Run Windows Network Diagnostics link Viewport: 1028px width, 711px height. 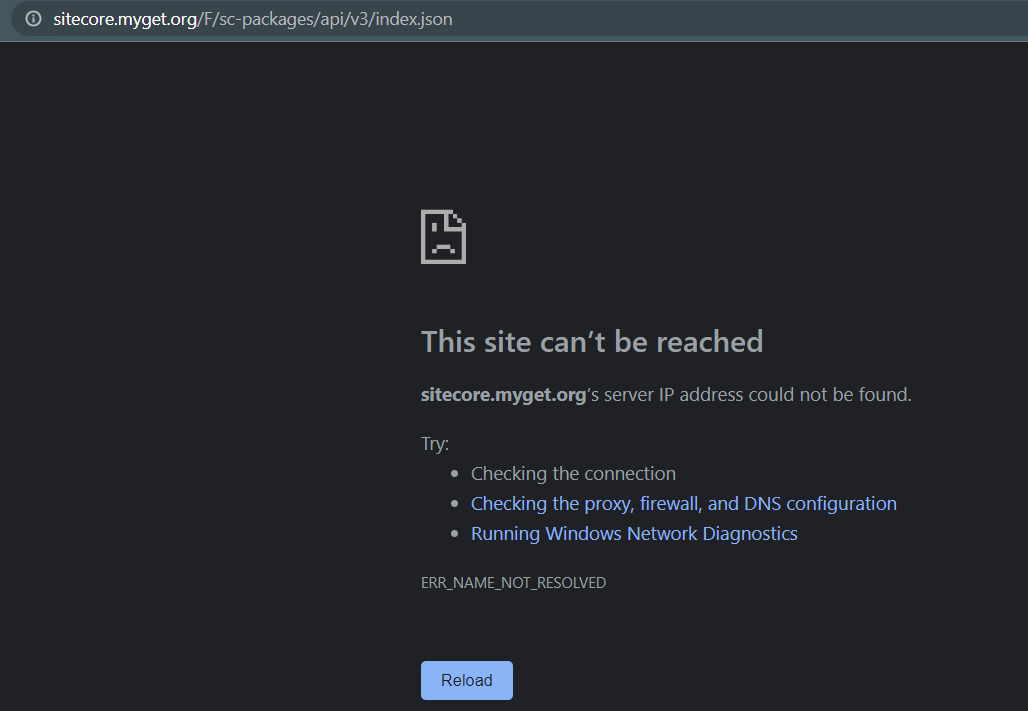pyautogui.click(x=634, y=534)
